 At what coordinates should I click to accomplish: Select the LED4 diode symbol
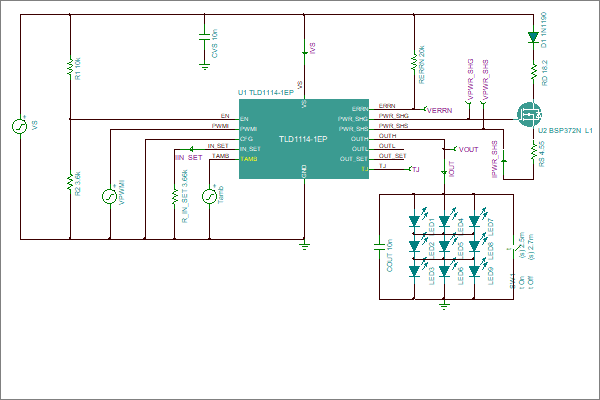[445, 220]
